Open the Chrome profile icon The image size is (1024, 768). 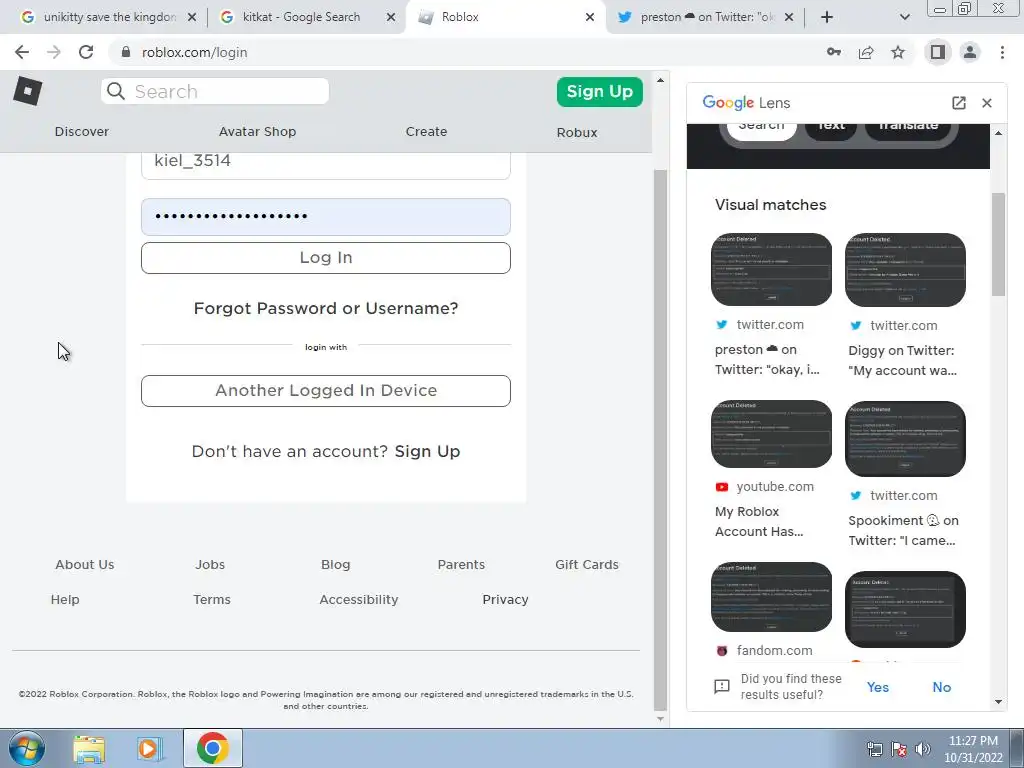970,52
